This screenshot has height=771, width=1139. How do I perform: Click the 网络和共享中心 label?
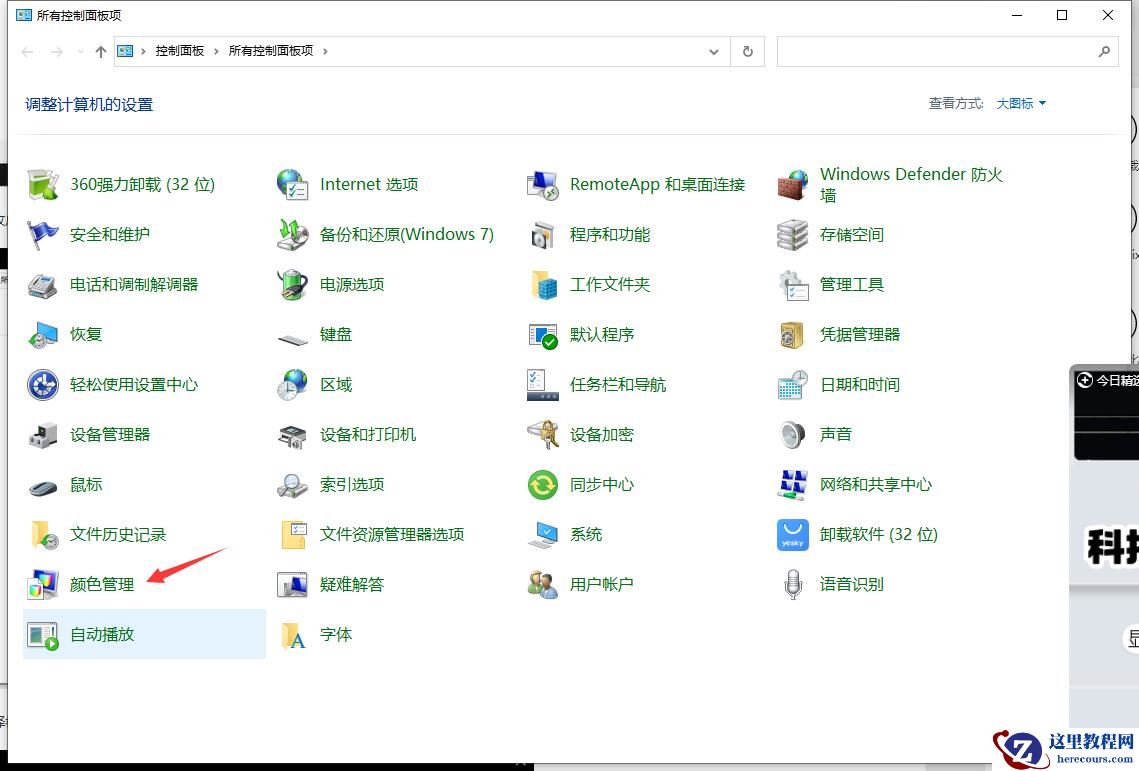[876, 485]
